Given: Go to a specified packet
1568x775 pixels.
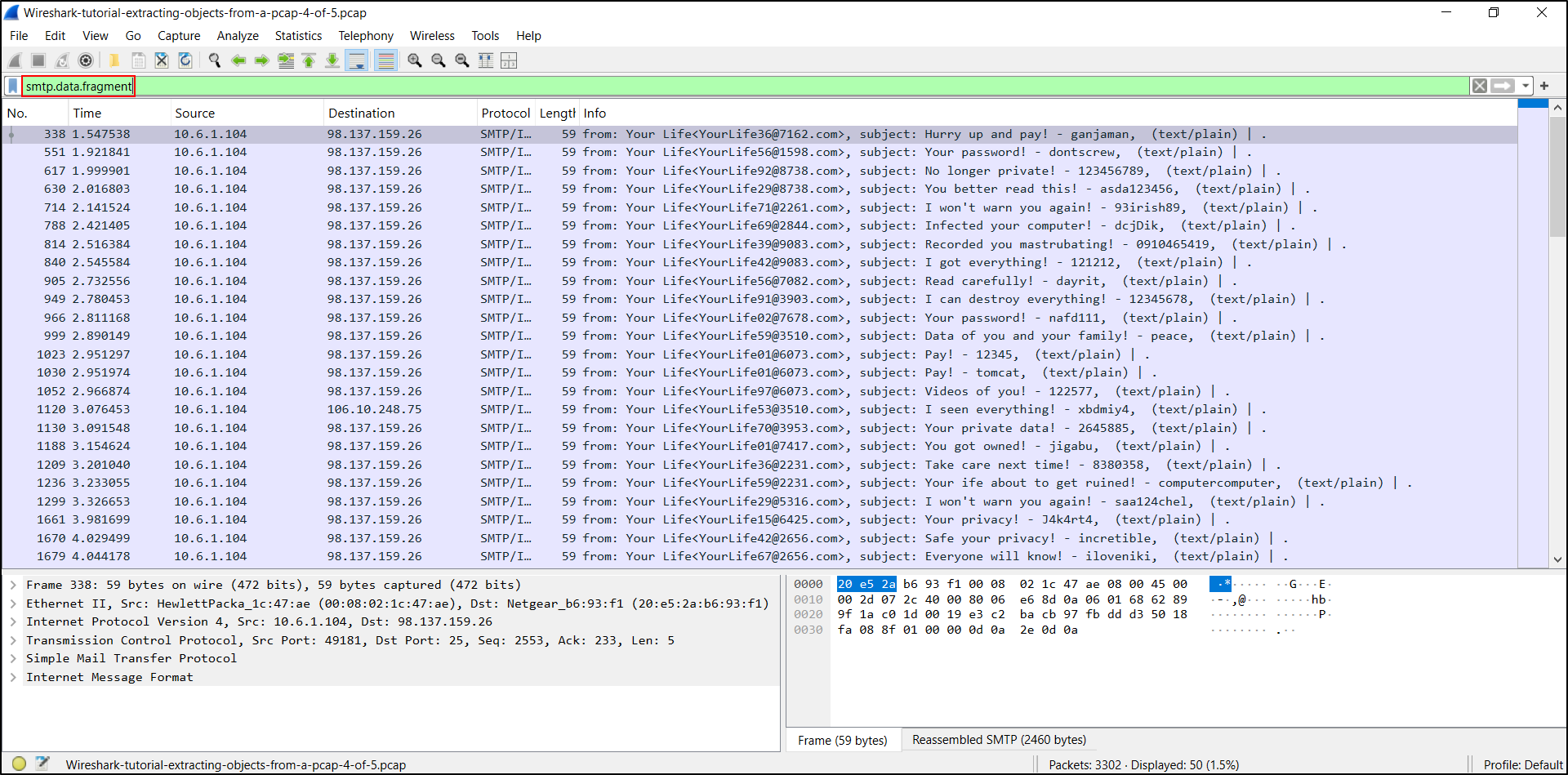Looking at the screenshot, I should coord(286,60).
